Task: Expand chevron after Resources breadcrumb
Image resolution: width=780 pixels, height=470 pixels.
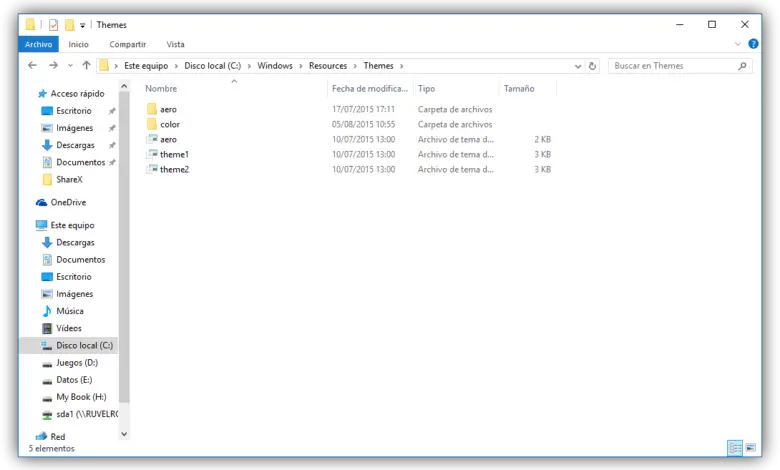Action: click(355, 66)
